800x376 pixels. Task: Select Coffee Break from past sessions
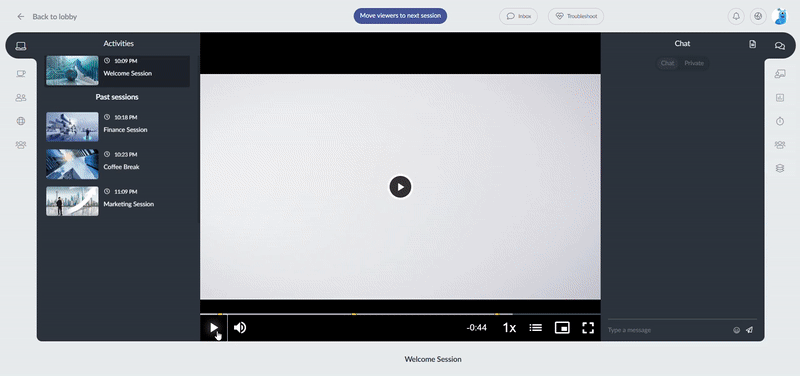(117, 164)
